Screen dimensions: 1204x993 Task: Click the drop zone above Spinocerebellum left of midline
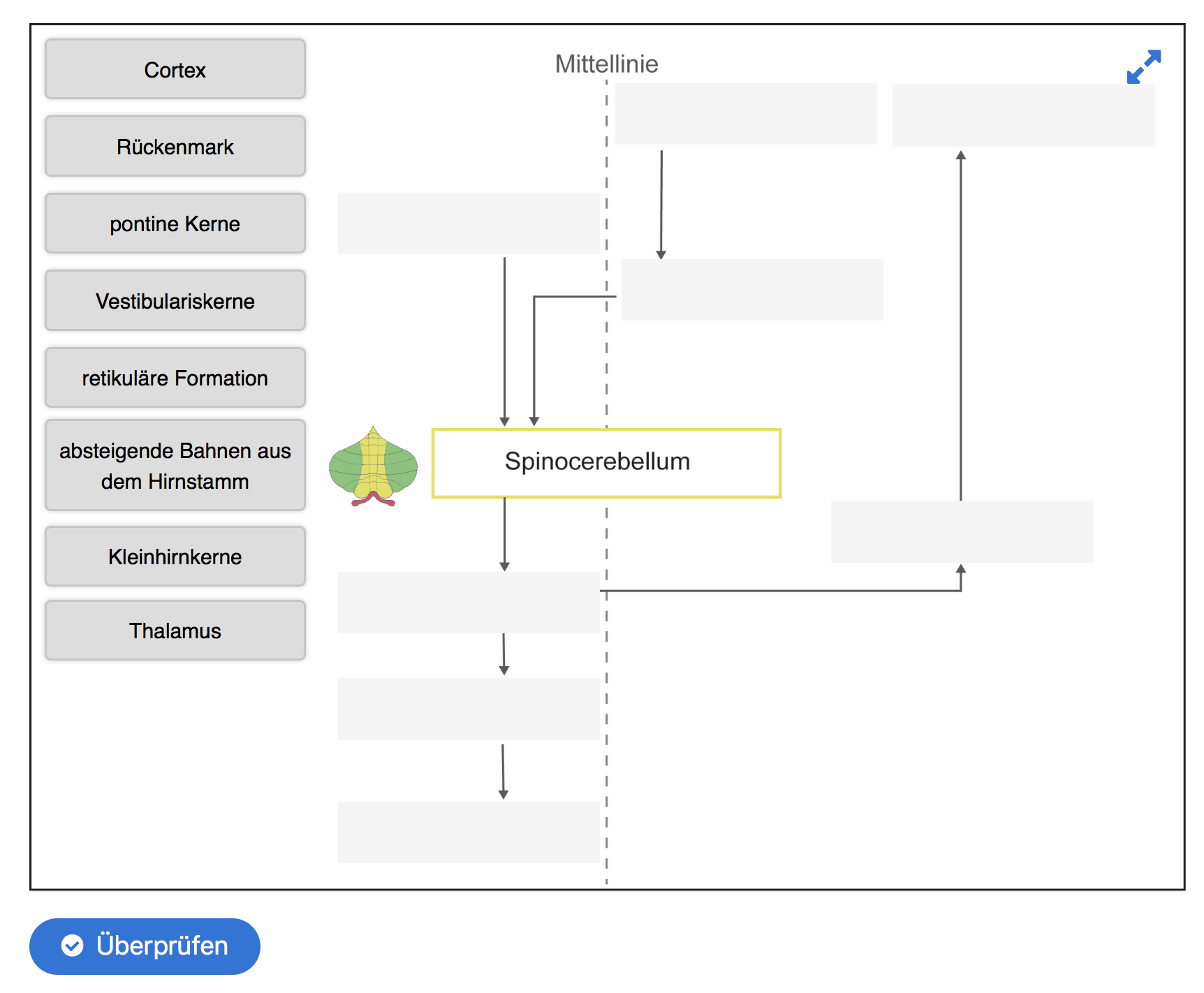[x=469, y=223]
